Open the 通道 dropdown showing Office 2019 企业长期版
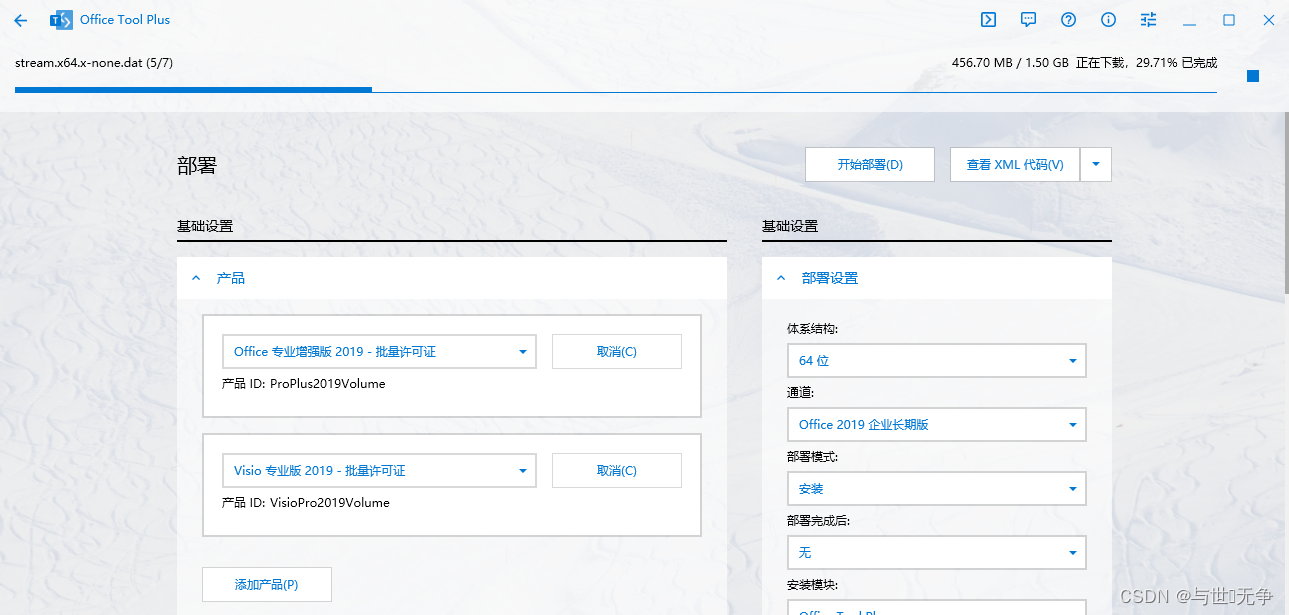This screenshot has height=615, width=1289. pos(937,425)
